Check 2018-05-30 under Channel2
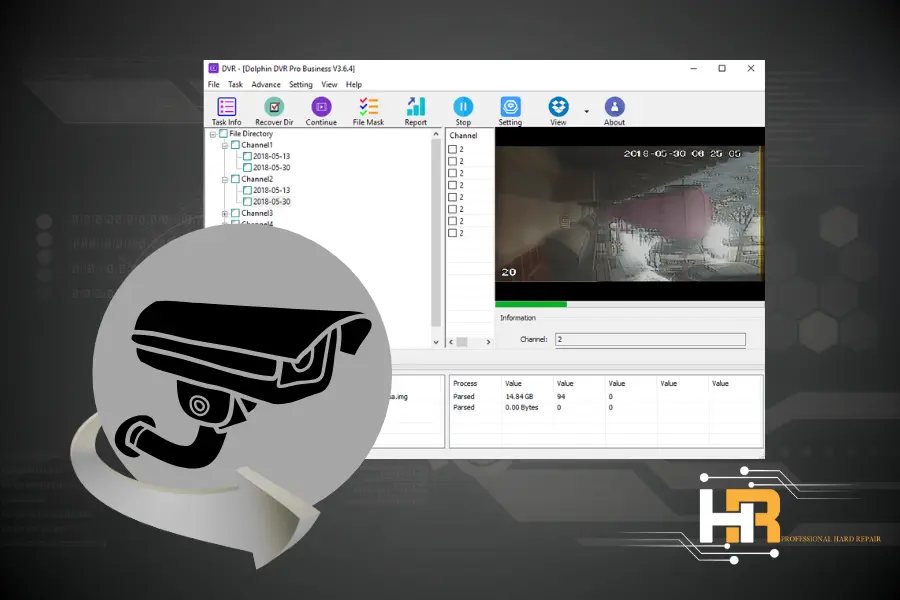The image size is (900, 600). pos(247,202)
